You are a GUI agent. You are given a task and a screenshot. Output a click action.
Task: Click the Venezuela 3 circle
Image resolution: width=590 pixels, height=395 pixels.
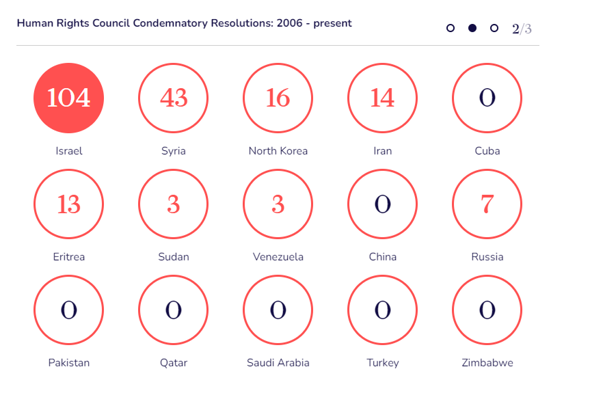(x=278, y=204)
